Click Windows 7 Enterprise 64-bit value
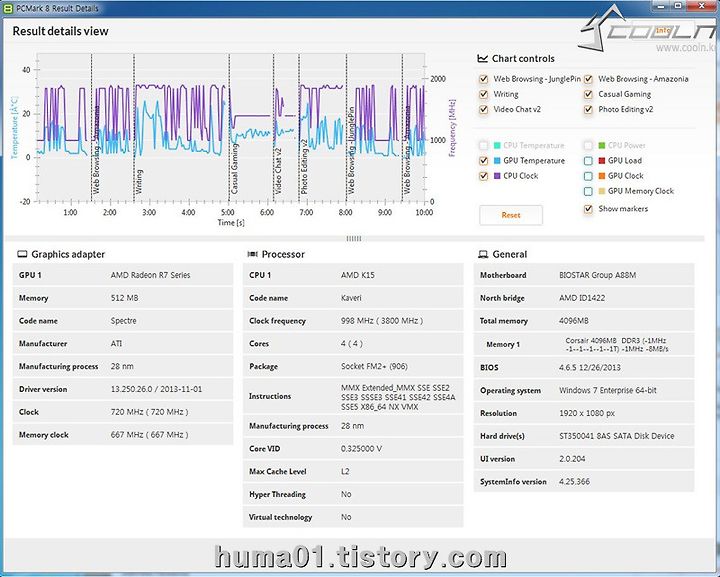Viewport: 720px width, 577px height. (x=608, y=391)
